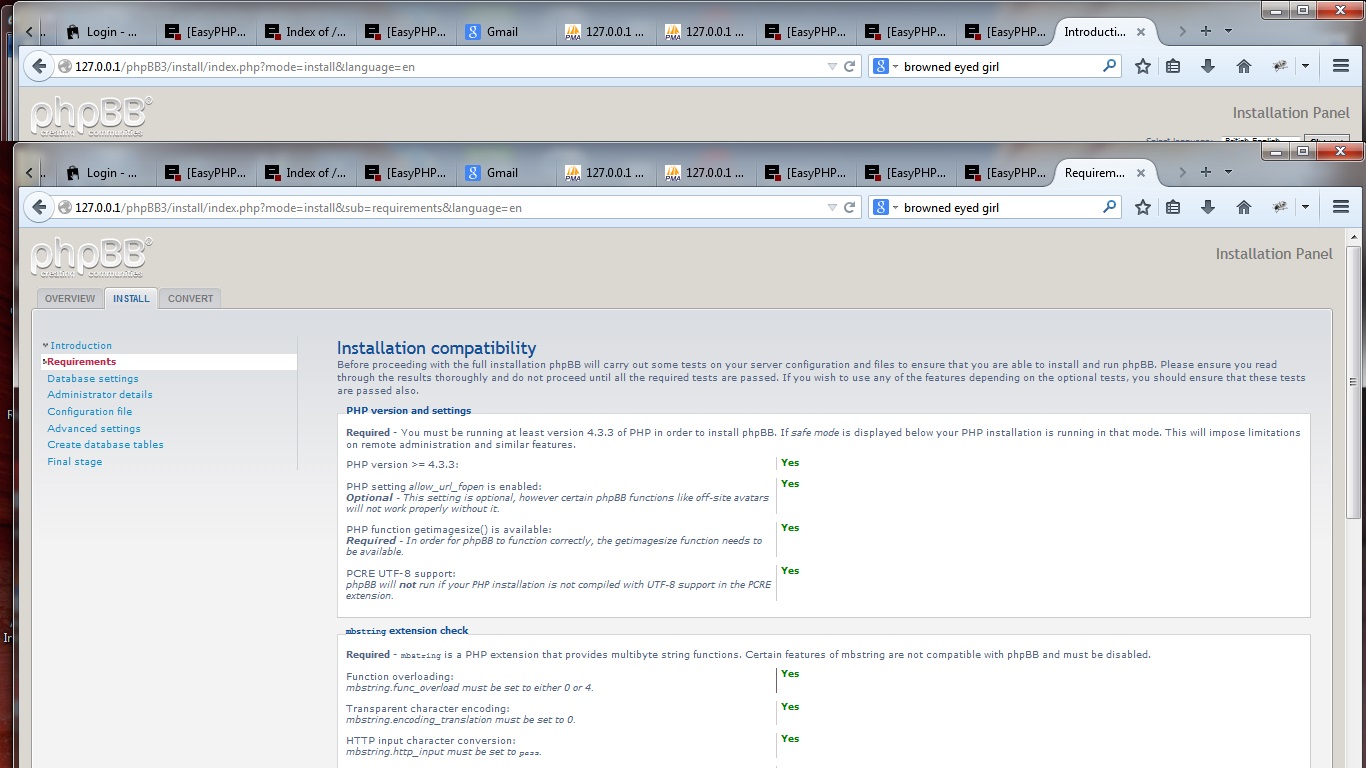Go to Home in the rear window
The image size is (1366, 768).
tap(1244, 66)
